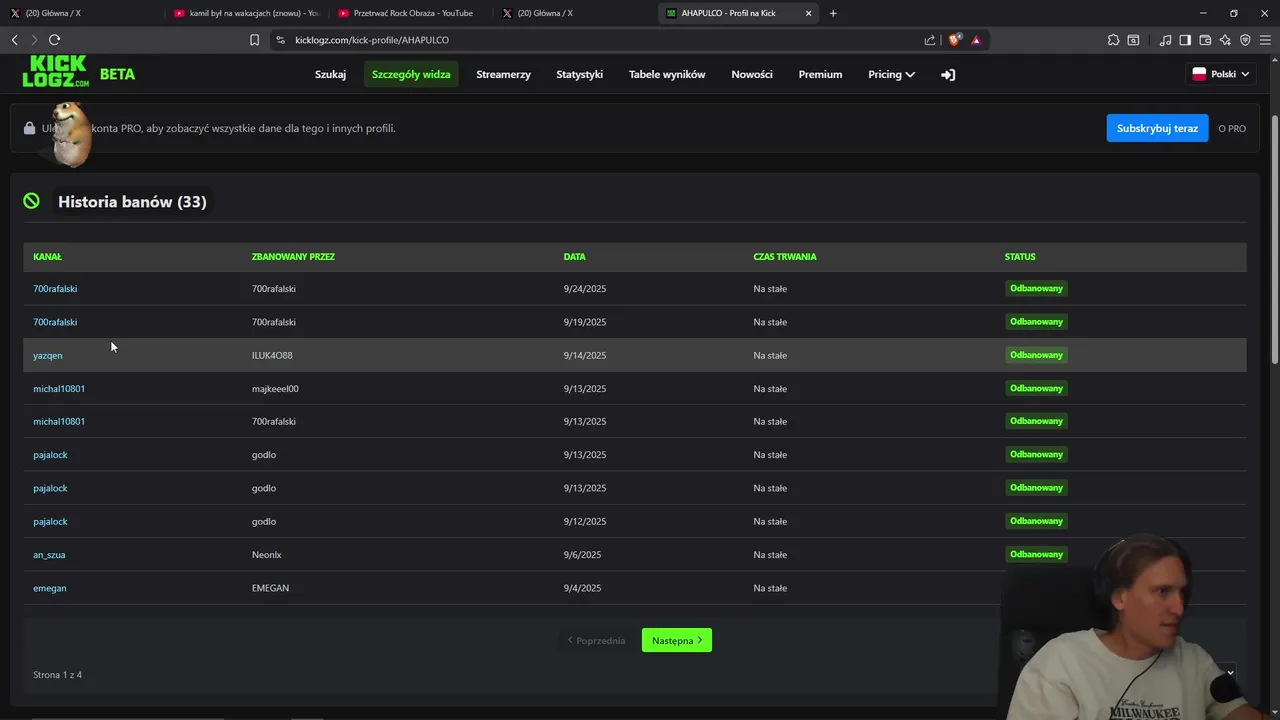Viewport: 1280px width, 720px height.
Task: Click the padlock icon in the PRO banner
Action: [x=30, y=128]
